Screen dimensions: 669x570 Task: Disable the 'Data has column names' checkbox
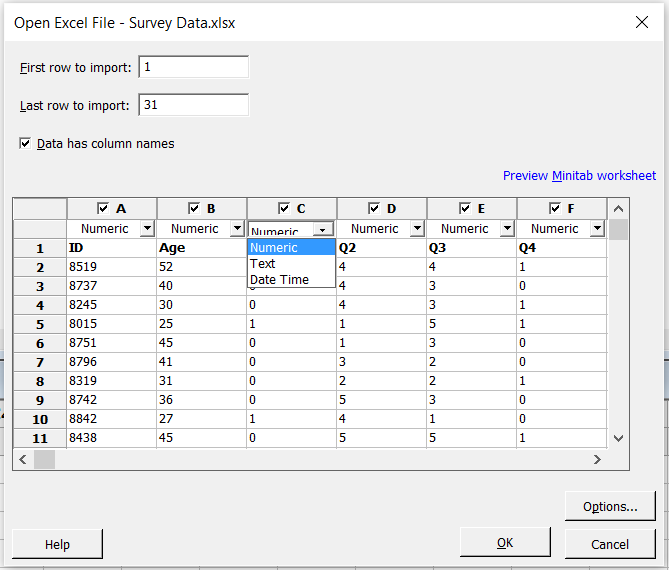(x=25, y=144)
